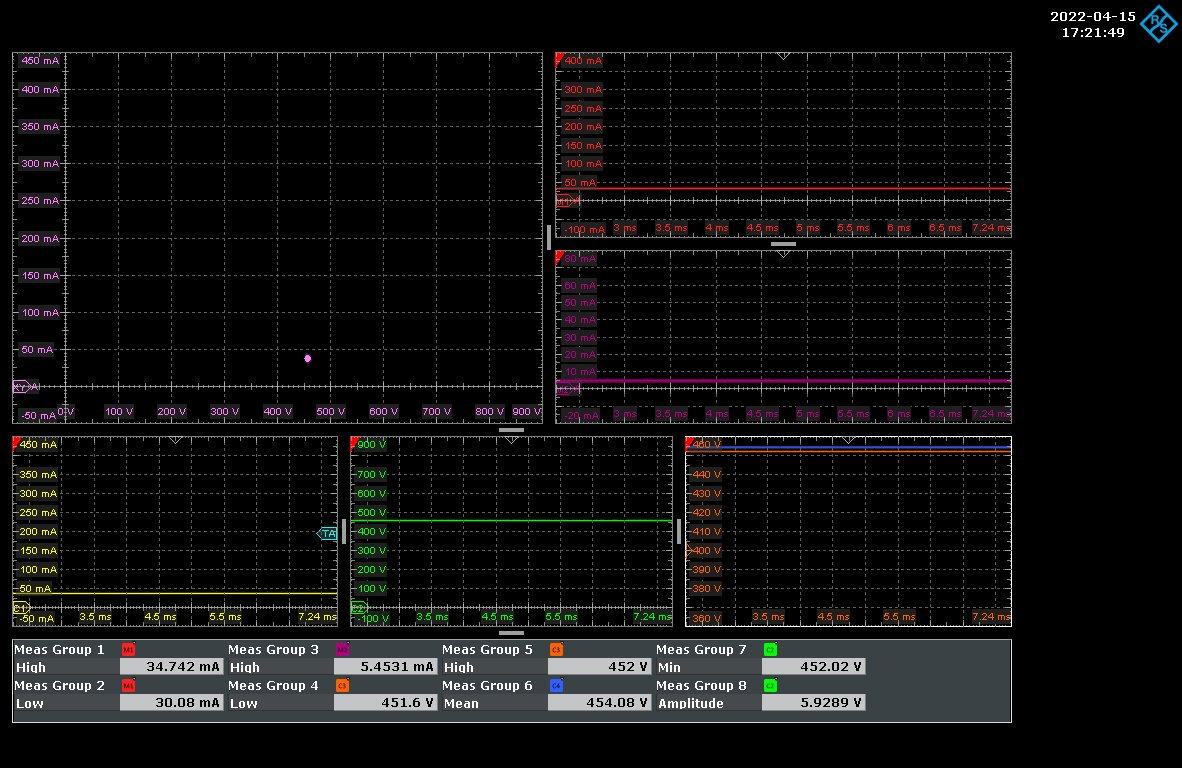The image size is (1182, 768).
Task: Click the divider handle between XY and M1 diagrams
Action: click(549, 237)
